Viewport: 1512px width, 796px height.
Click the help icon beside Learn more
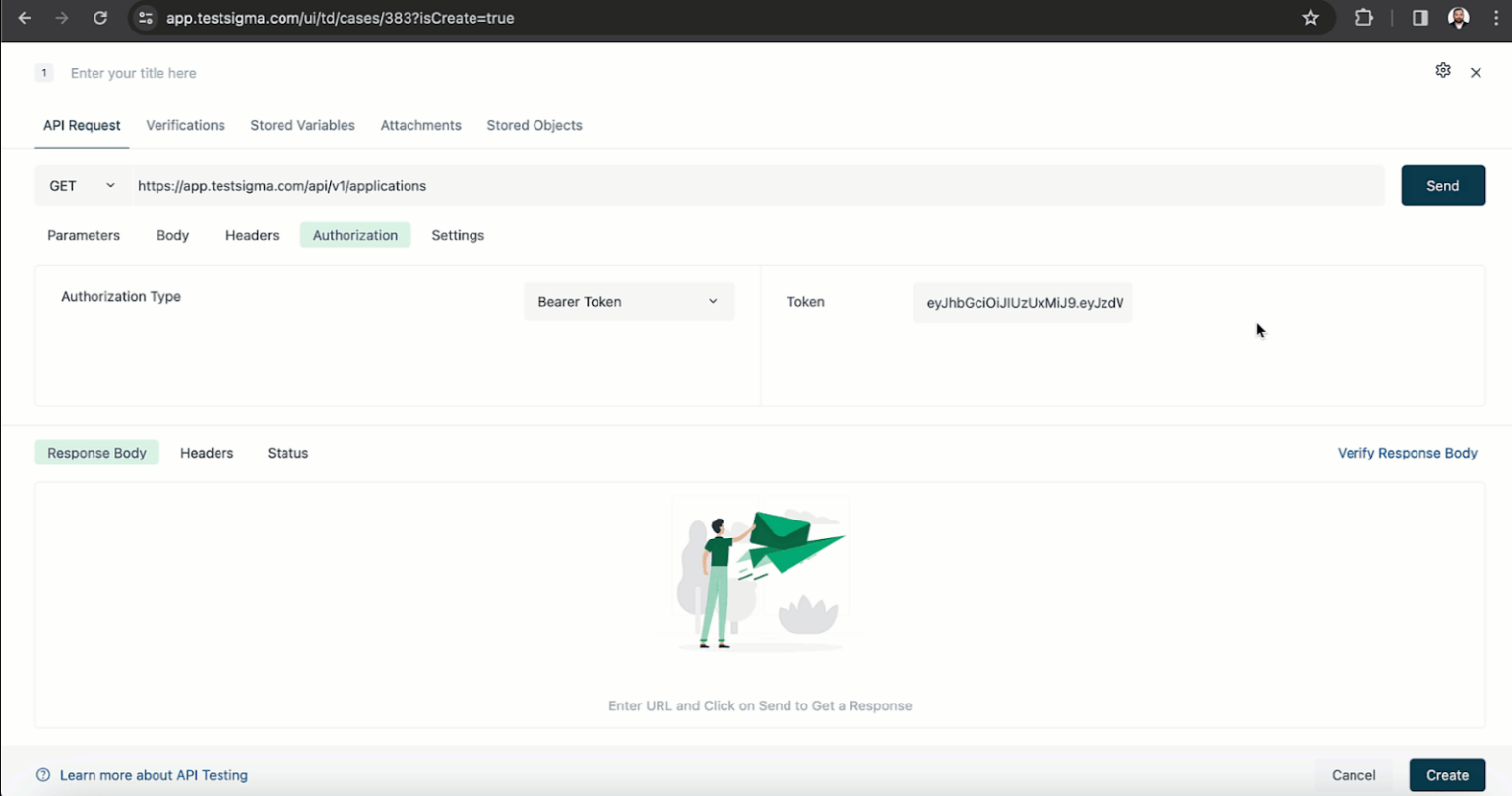(42, 774)
